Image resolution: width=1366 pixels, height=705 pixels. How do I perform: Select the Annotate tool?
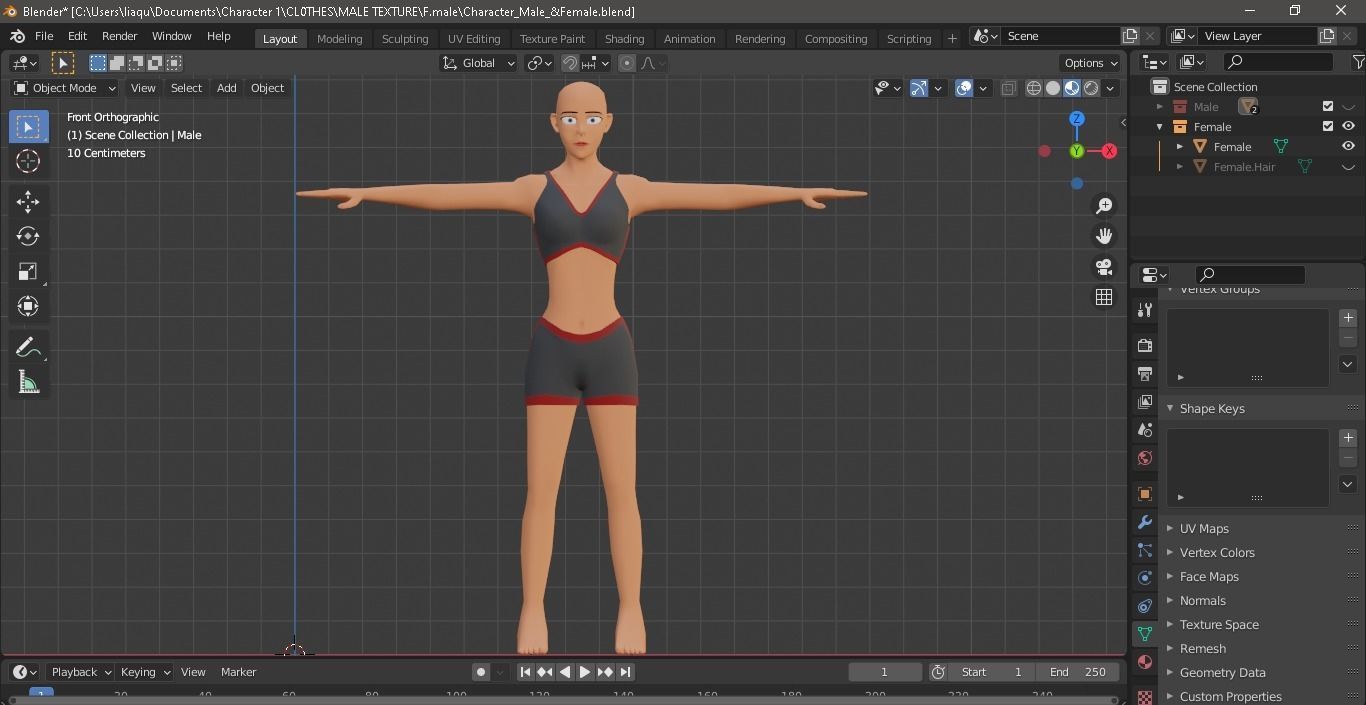(28, 348)
